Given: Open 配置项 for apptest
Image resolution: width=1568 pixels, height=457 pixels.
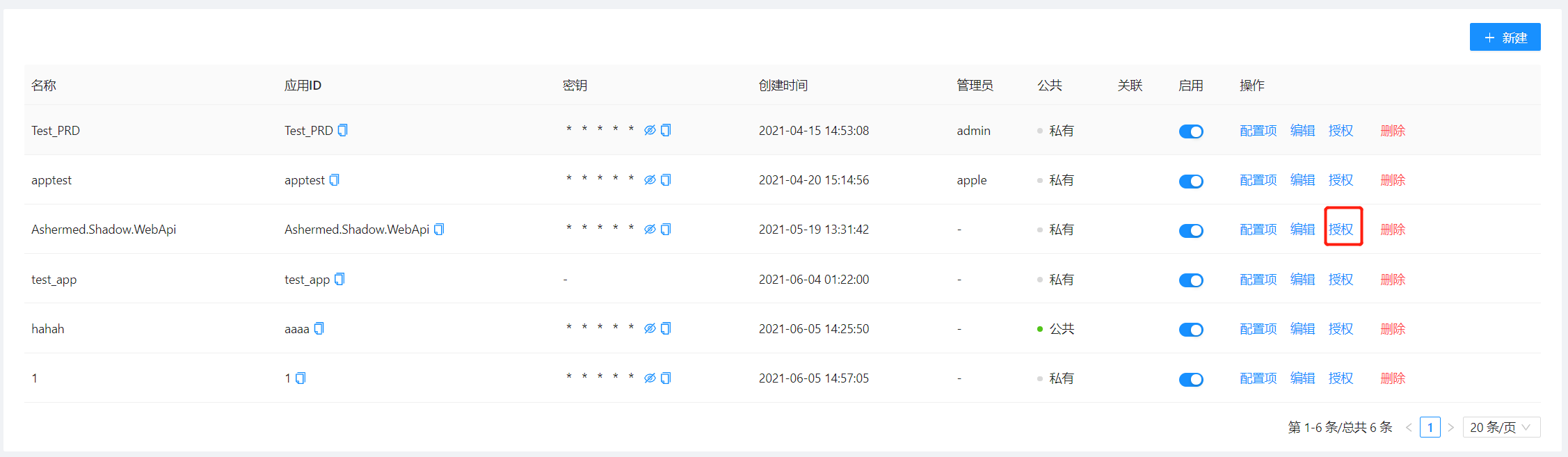Looking at the screenshot, I should (x=1258, y=179).
